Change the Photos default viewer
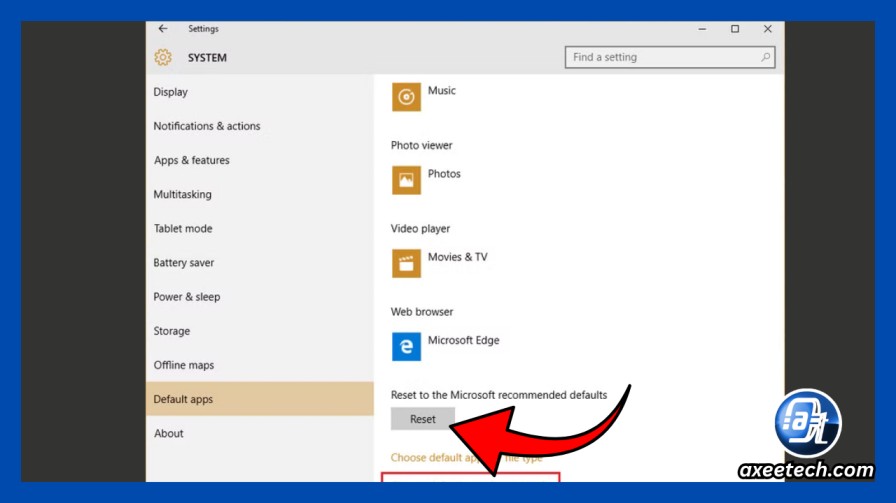896x503 pixels. point(444,174)
